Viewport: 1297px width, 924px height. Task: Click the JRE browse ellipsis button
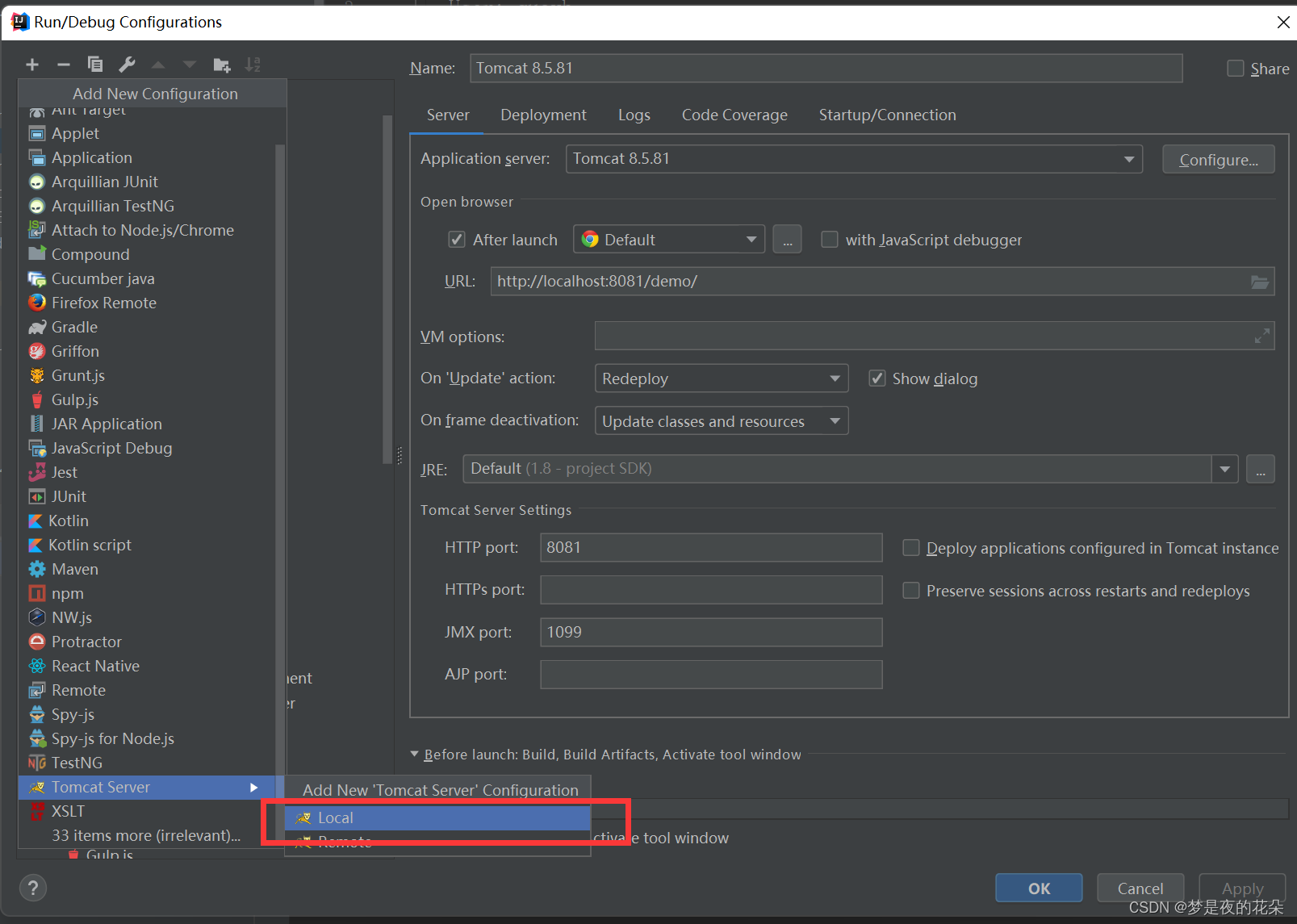pyautogui.click(x=1261, y=469)
